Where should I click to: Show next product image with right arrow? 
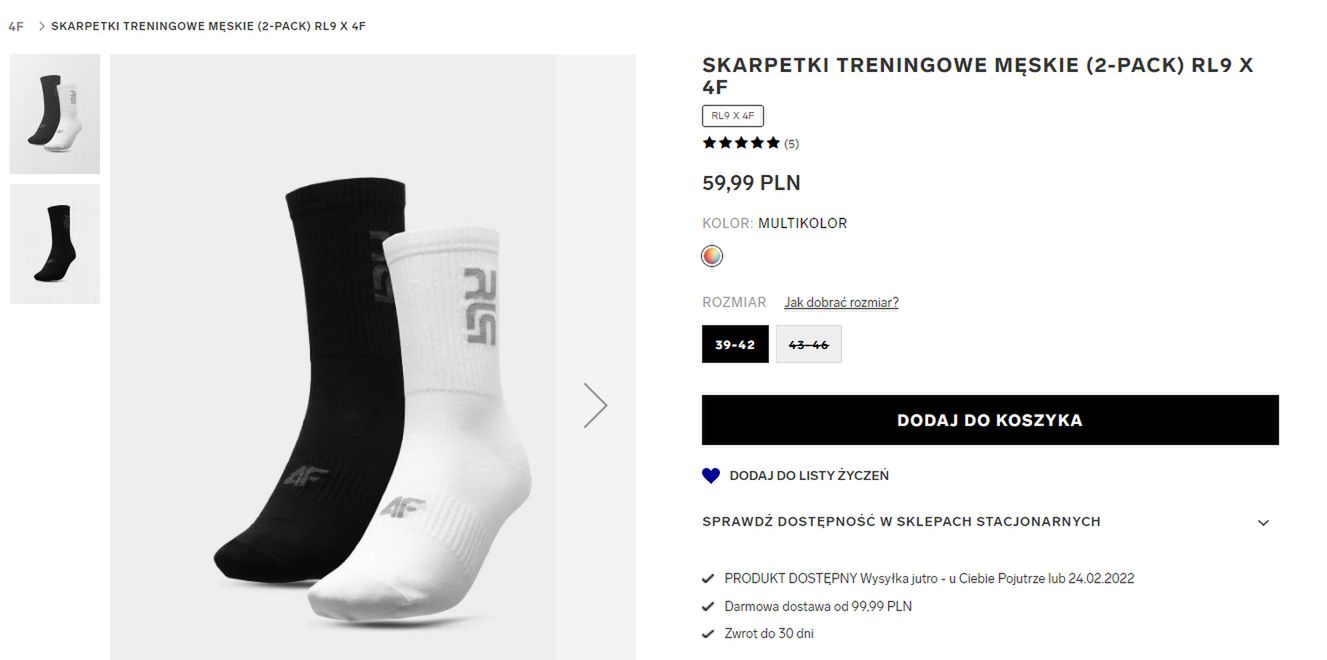(x=596, y=405)
